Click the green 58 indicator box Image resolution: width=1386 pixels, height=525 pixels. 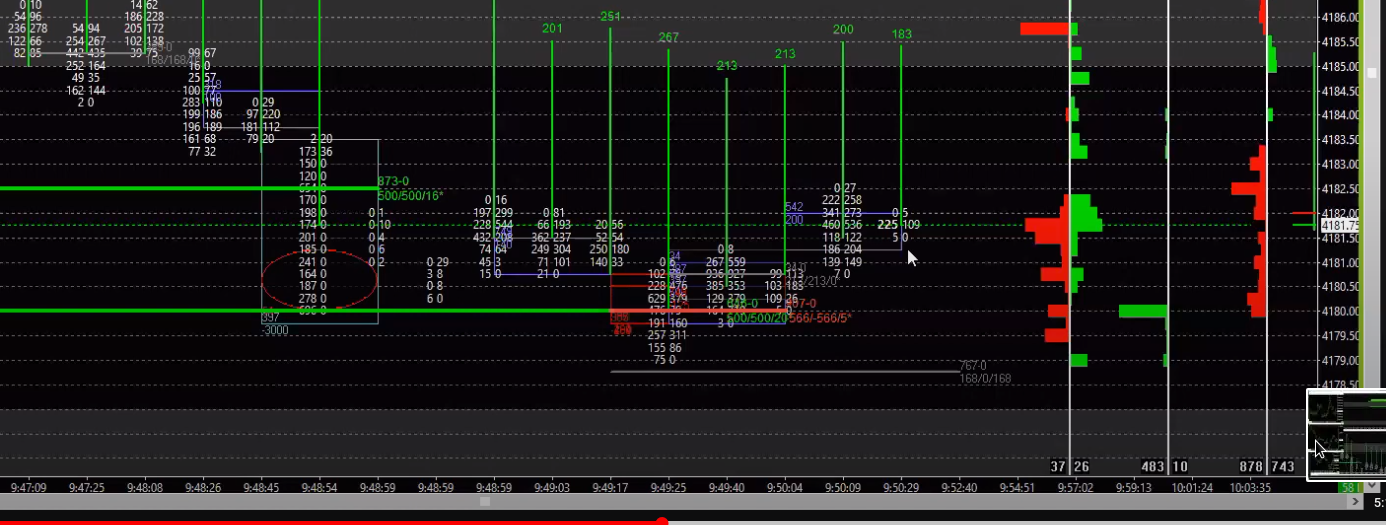[1349, 487]
